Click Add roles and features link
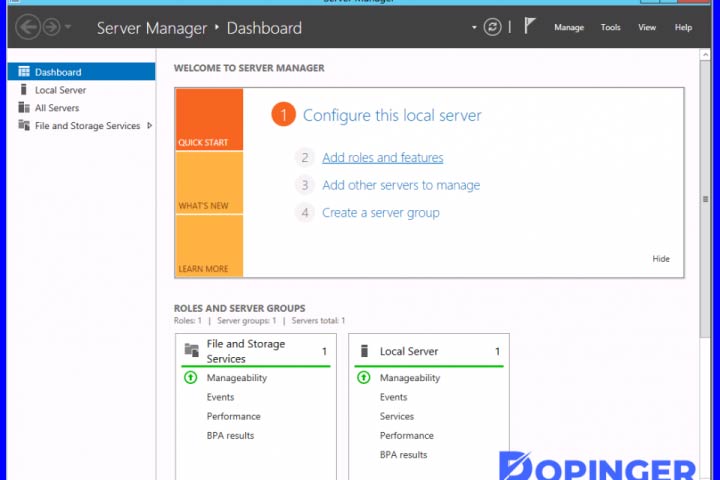 382,158
